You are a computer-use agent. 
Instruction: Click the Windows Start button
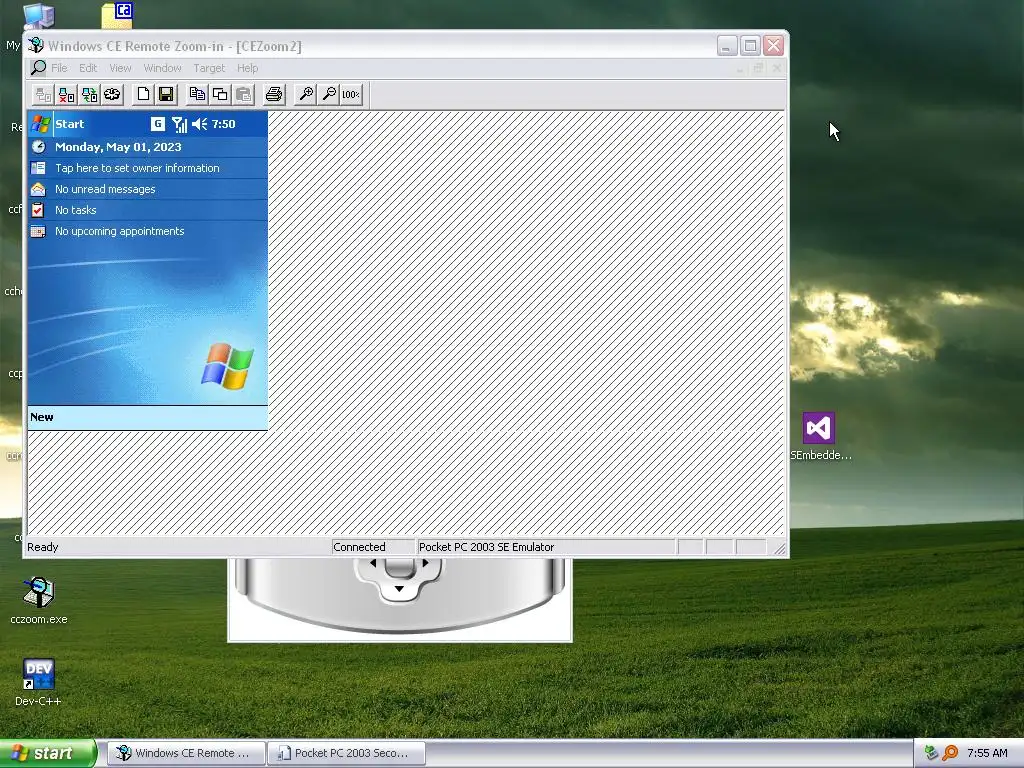tap(48, 753)
